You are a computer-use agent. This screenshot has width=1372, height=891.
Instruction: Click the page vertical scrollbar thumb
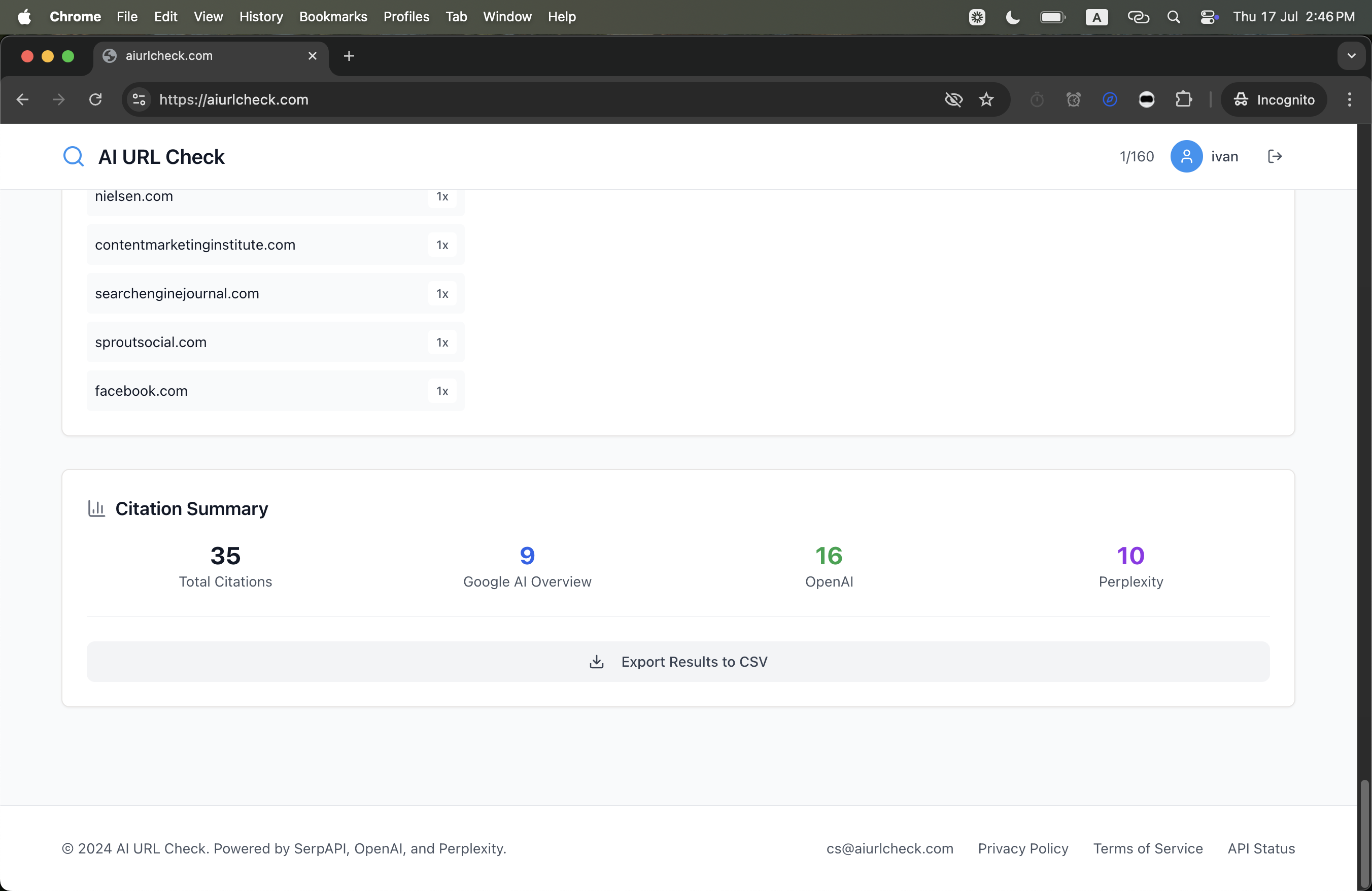click(x=1364, y=833)
